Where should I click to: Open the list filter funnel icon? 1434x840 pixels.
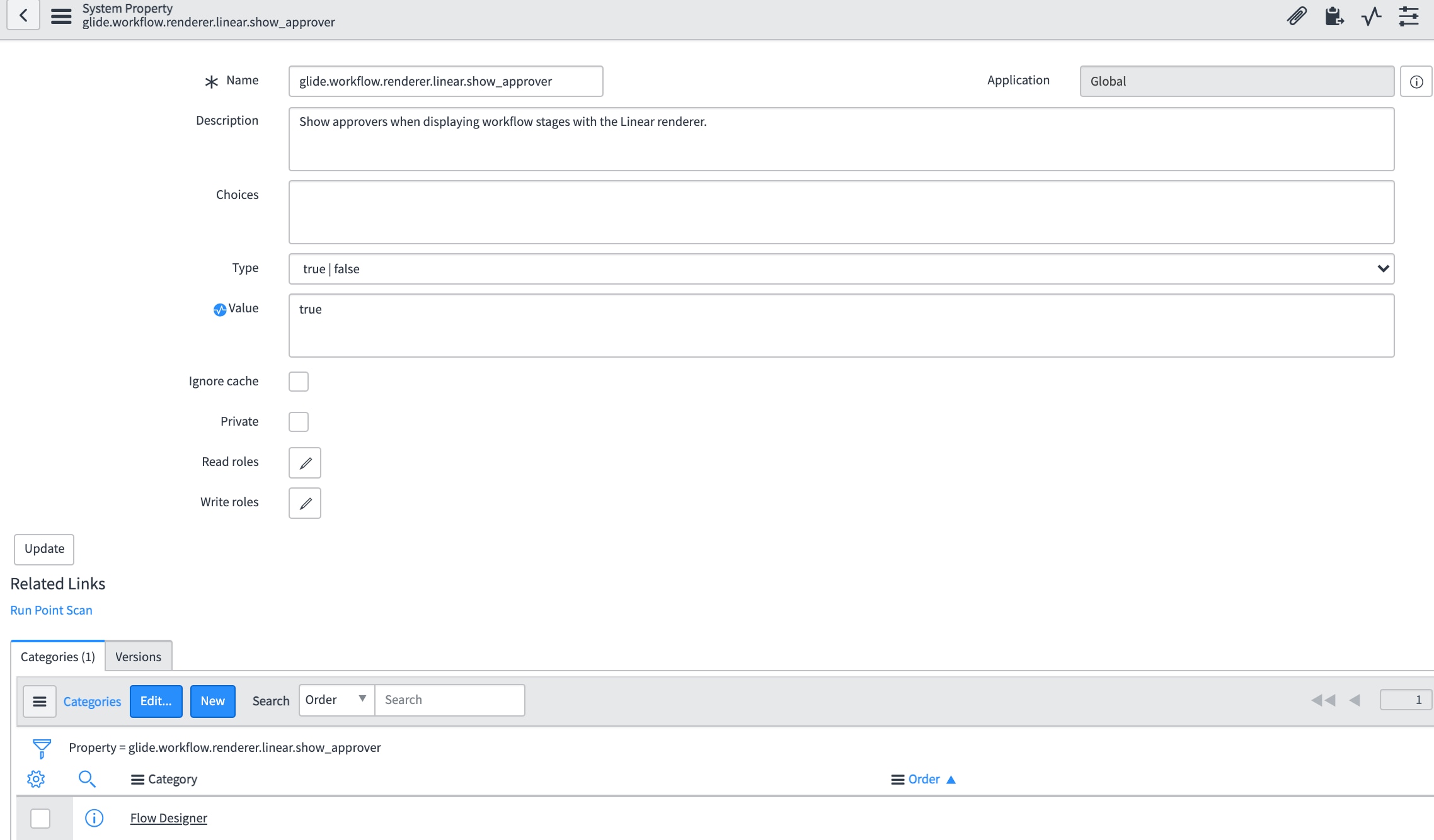click(42, 748)
